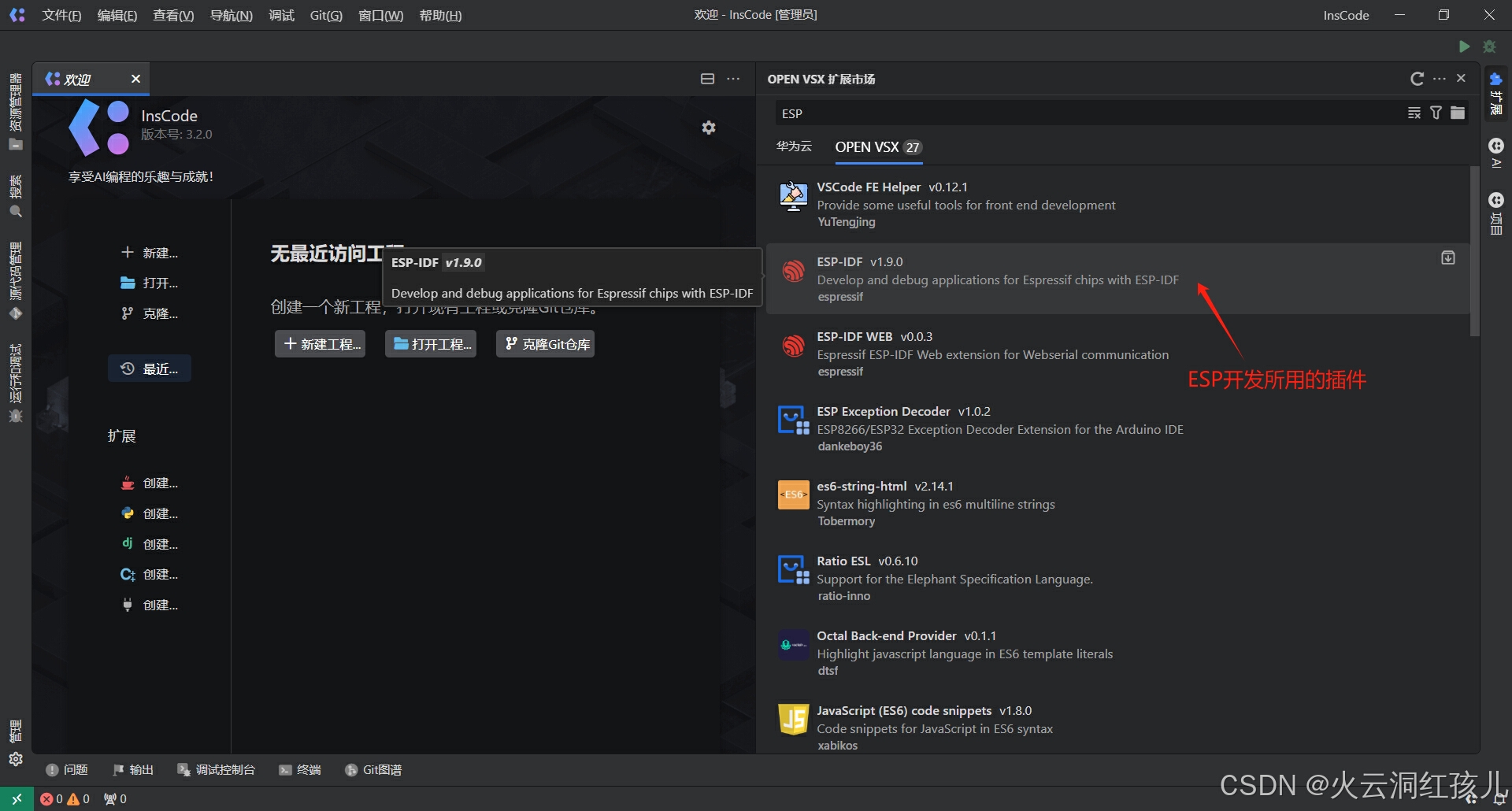Close the 欢迎 welcome tab
Screen dimensions: 1512x811
[x=135, y=79]
